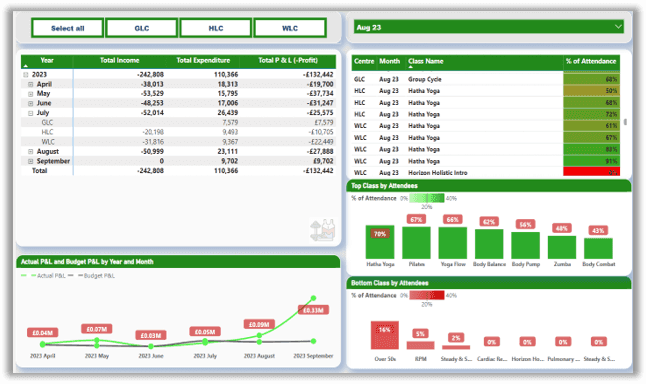Collapse the 2023 year row
Screen dimensions: 646x384
point(26,75)
